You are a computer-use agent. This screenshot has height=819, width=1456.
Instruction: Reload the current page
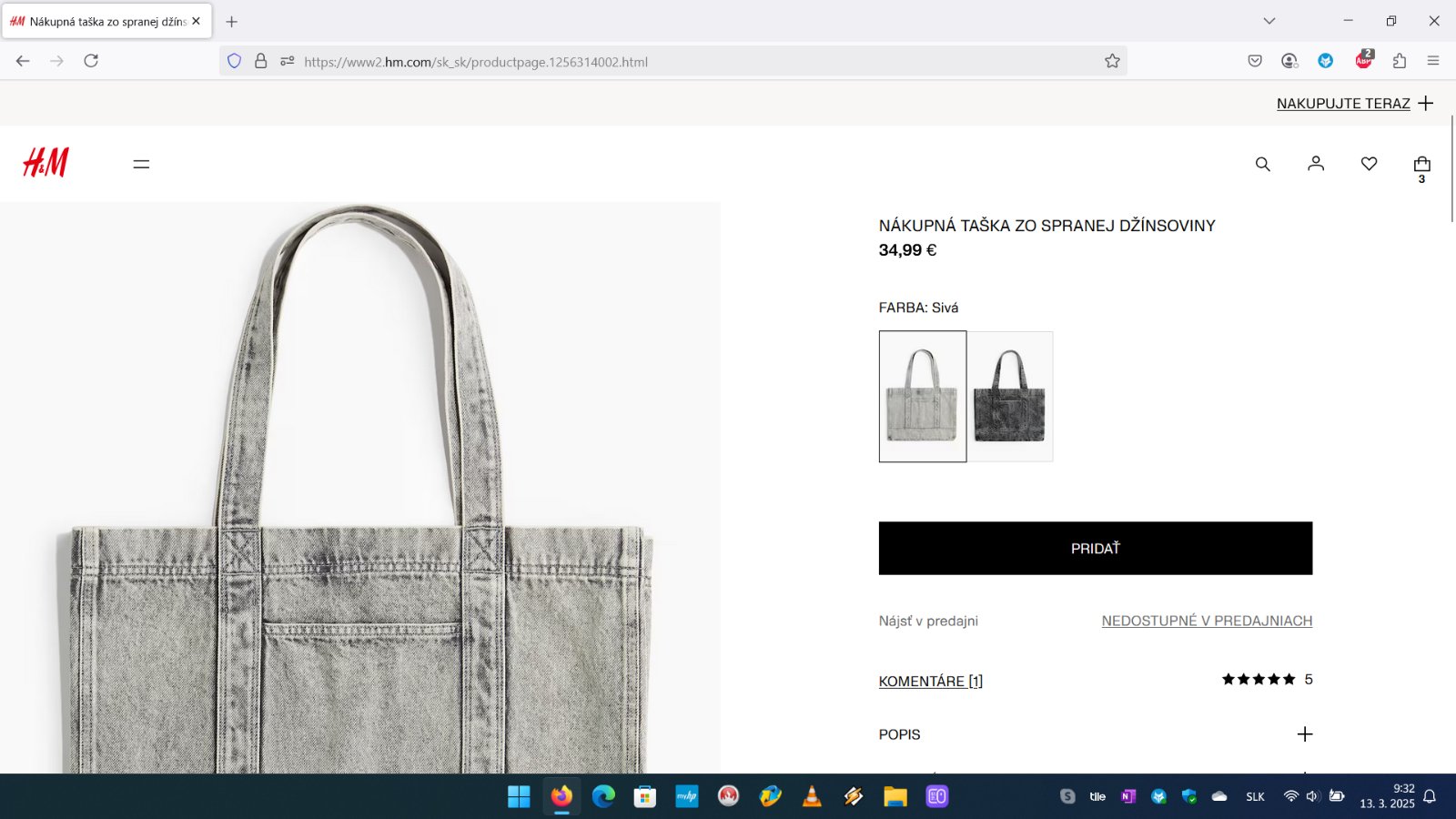click(91, 61)
